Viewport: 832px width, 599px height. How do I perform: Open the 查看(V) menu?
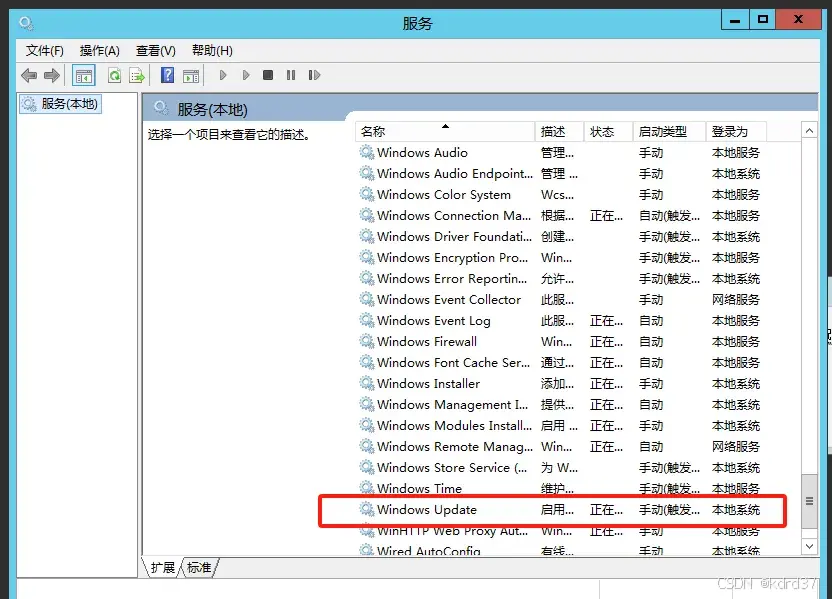pyautogui.click(x=155, y=50)
